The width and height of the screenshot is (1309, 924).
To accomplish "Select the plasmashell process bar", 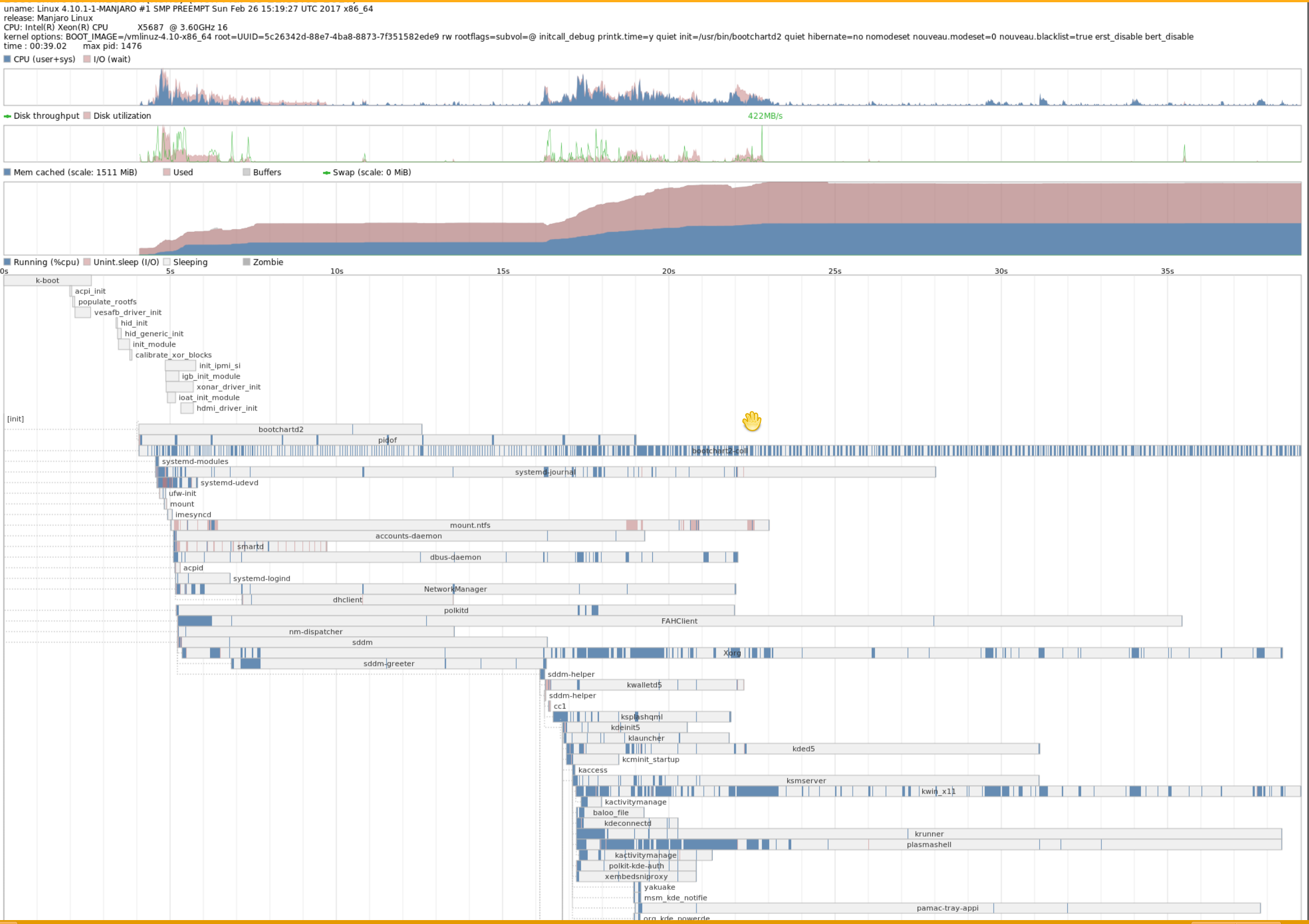I will (929, 844).
